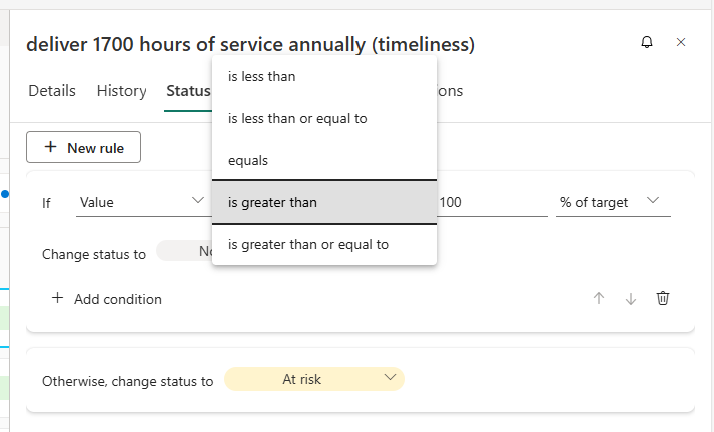Expand the Value dropdown

click(141, 202)
